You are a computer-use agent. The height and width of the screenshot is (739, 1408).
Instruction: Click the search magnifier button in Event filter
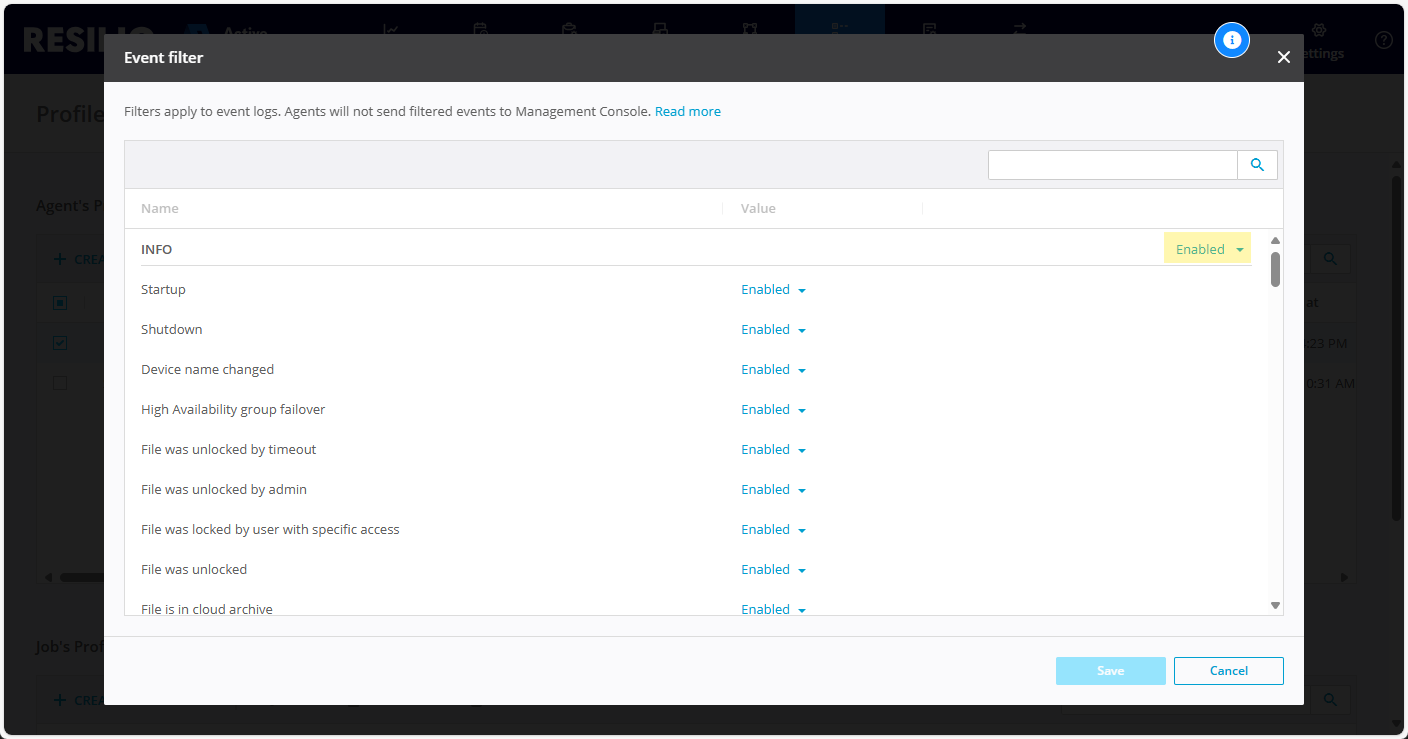[1257, 165]
